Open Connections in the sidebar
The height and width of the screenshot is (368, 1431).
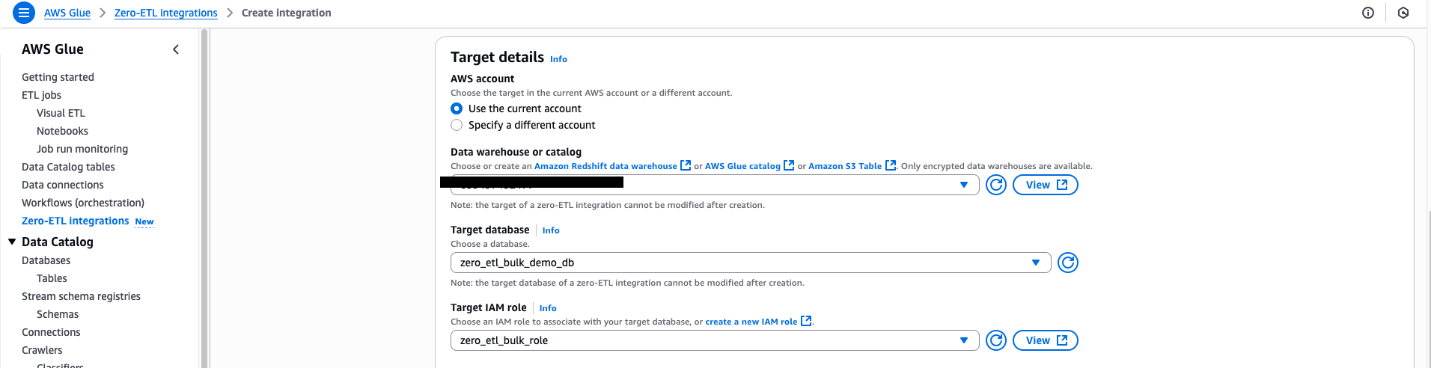coord(51,332)
